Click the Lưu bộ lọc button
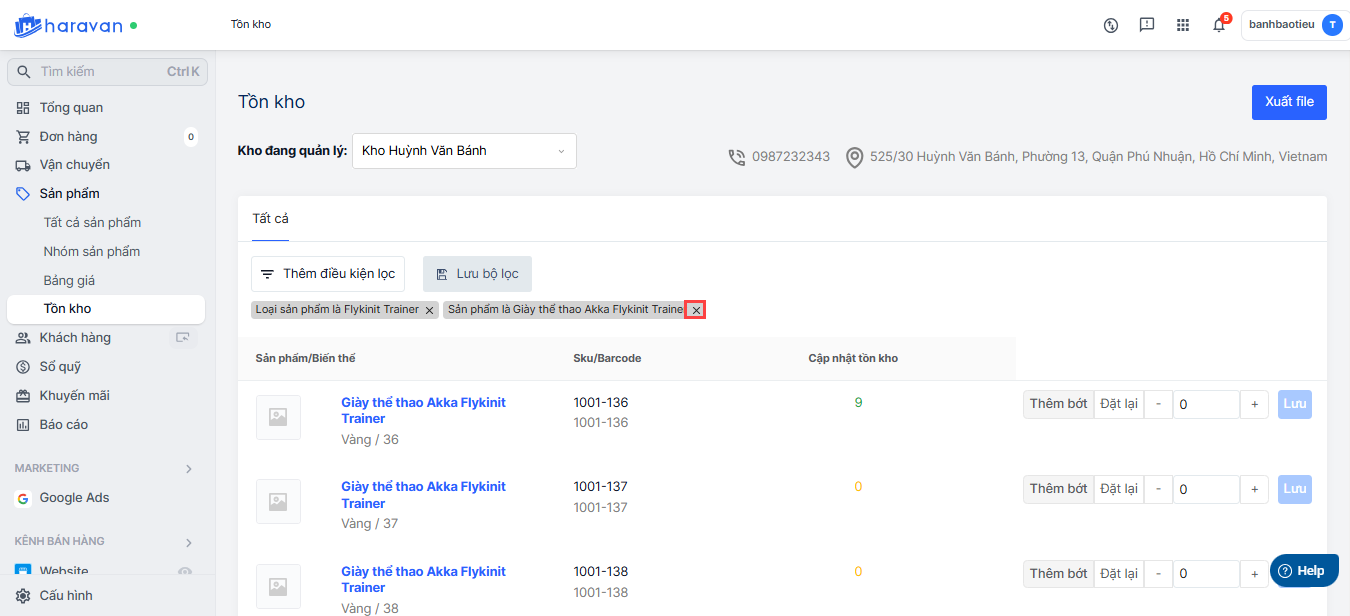 pos(477,274)
